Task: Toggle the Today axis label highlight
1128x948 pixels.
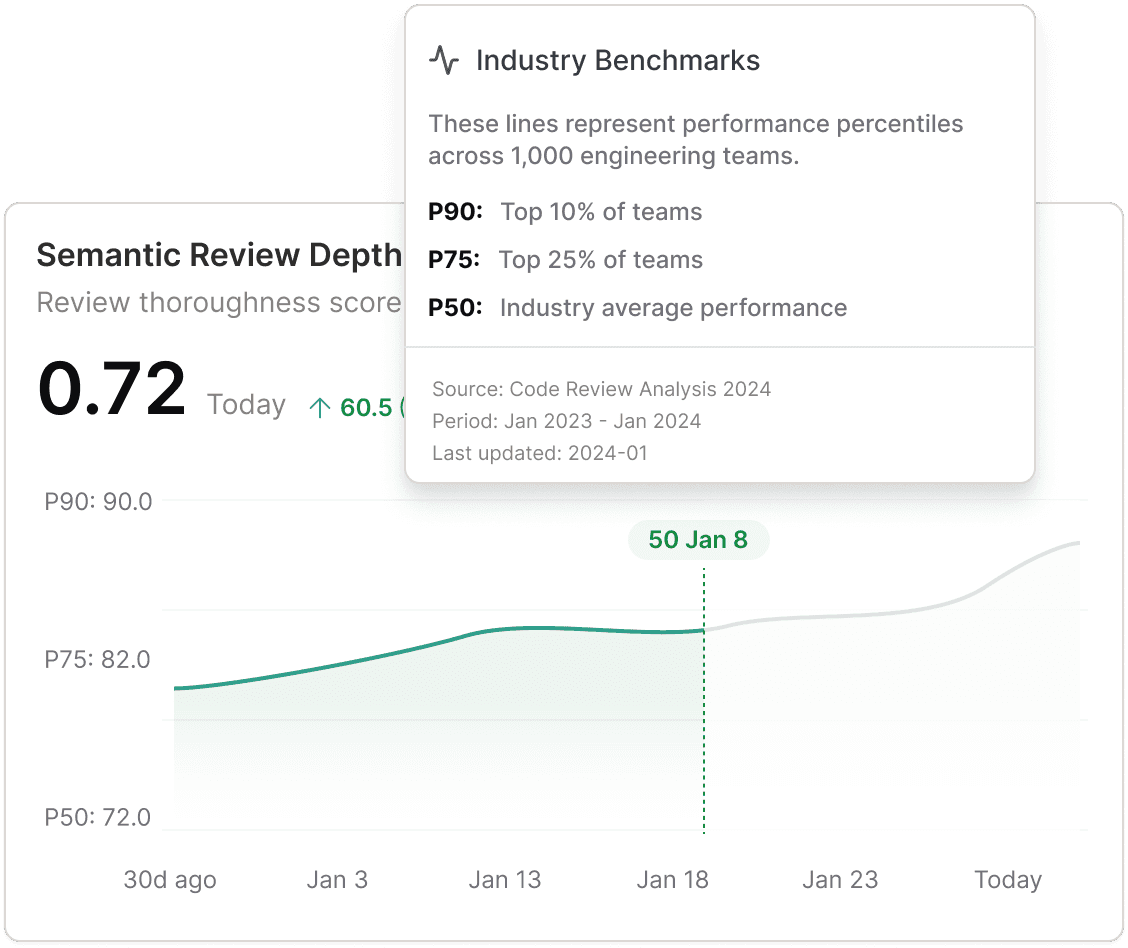Action: coord(1007,879)
